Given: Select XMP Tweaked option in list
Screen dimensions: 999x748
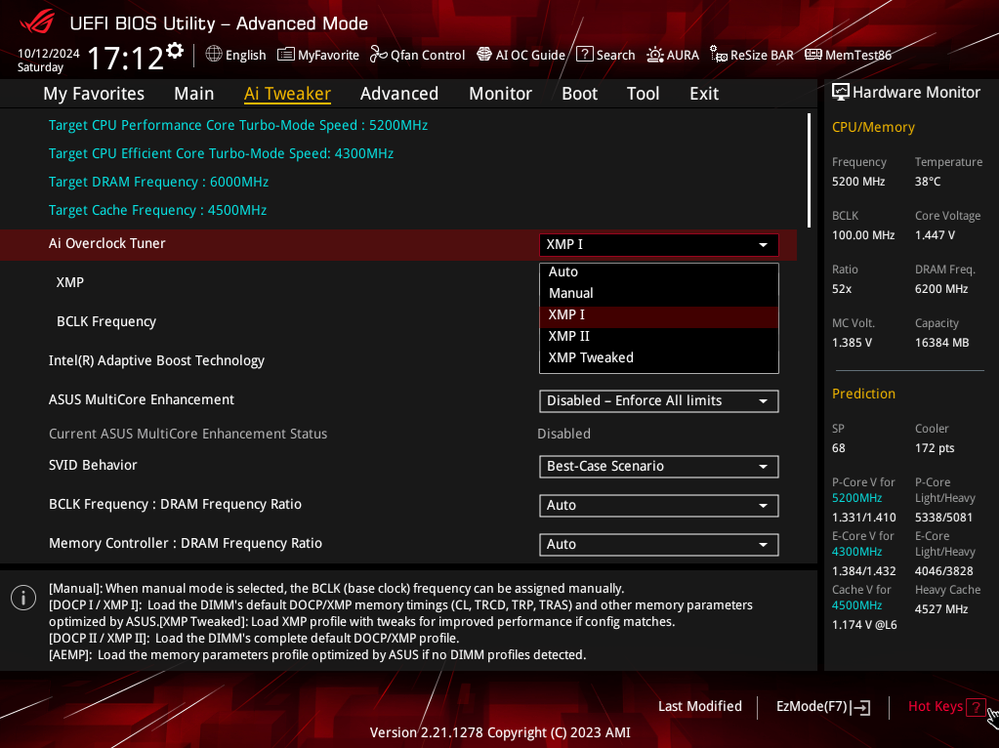Looking at the screenshot, I should [659, 358].
